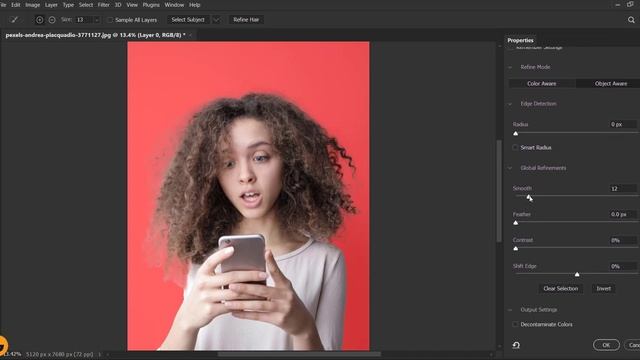Open the Edit menu
Viewport: 640px width, 360px height.
16,5
